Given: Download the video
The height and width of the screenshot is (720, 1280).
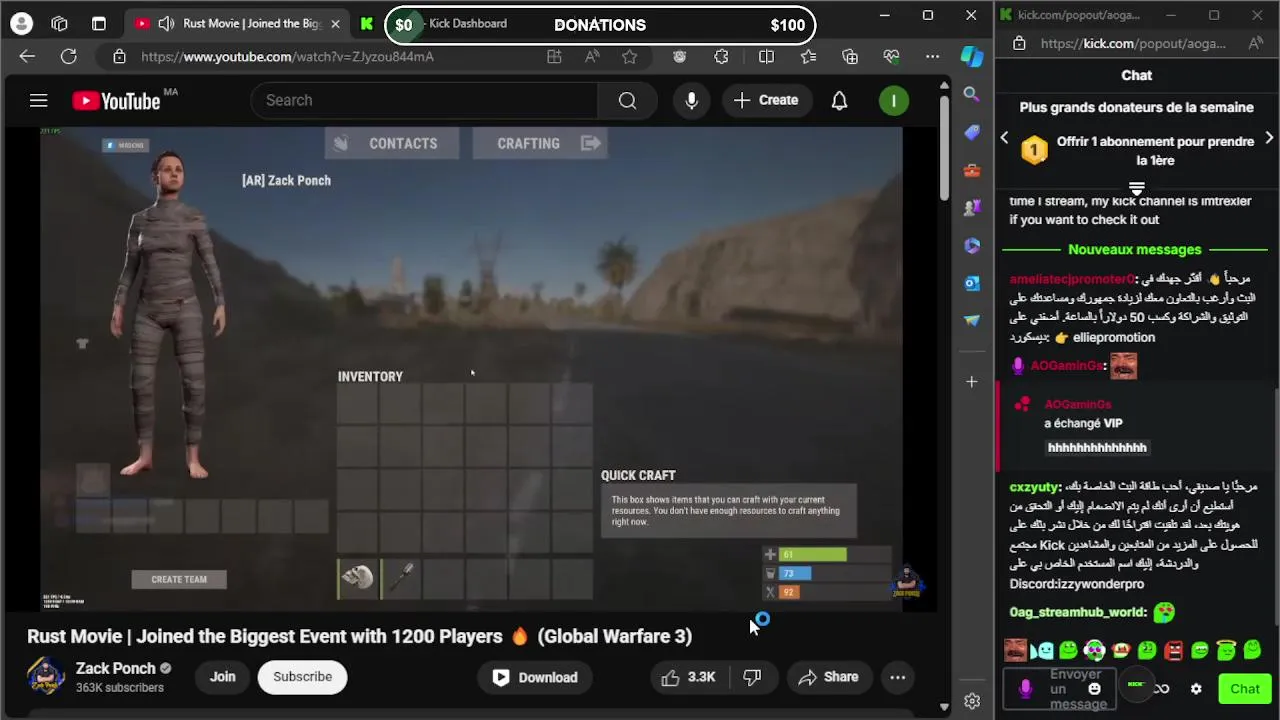Looking at the screenshot, I should click(535, 677).
